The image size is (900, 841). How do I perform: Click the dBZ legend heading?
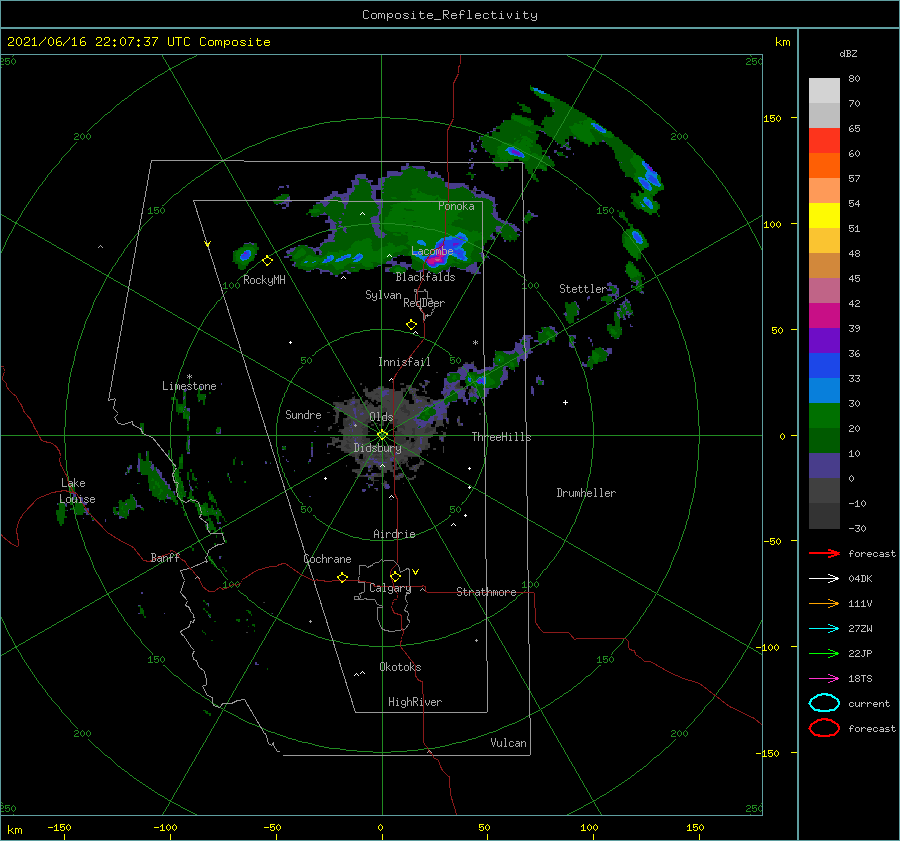[x=848, y=54]
